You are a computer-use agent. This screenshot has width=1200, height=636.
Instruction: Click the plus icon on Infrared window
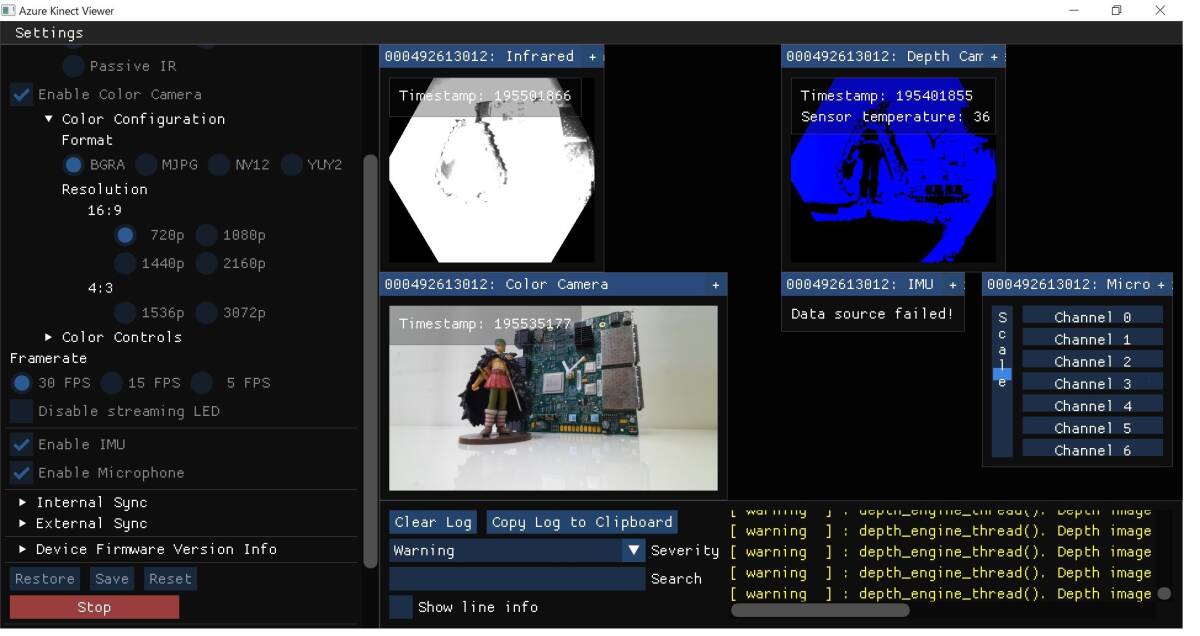click(x=592, y=57)
